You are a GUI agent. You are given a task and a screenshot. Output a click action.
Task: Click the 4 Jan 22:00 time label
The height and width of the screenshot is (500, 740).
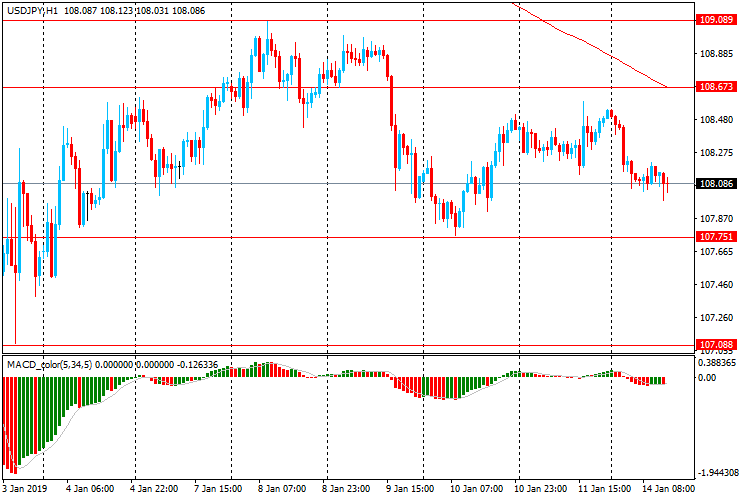(x=154, y=488)
